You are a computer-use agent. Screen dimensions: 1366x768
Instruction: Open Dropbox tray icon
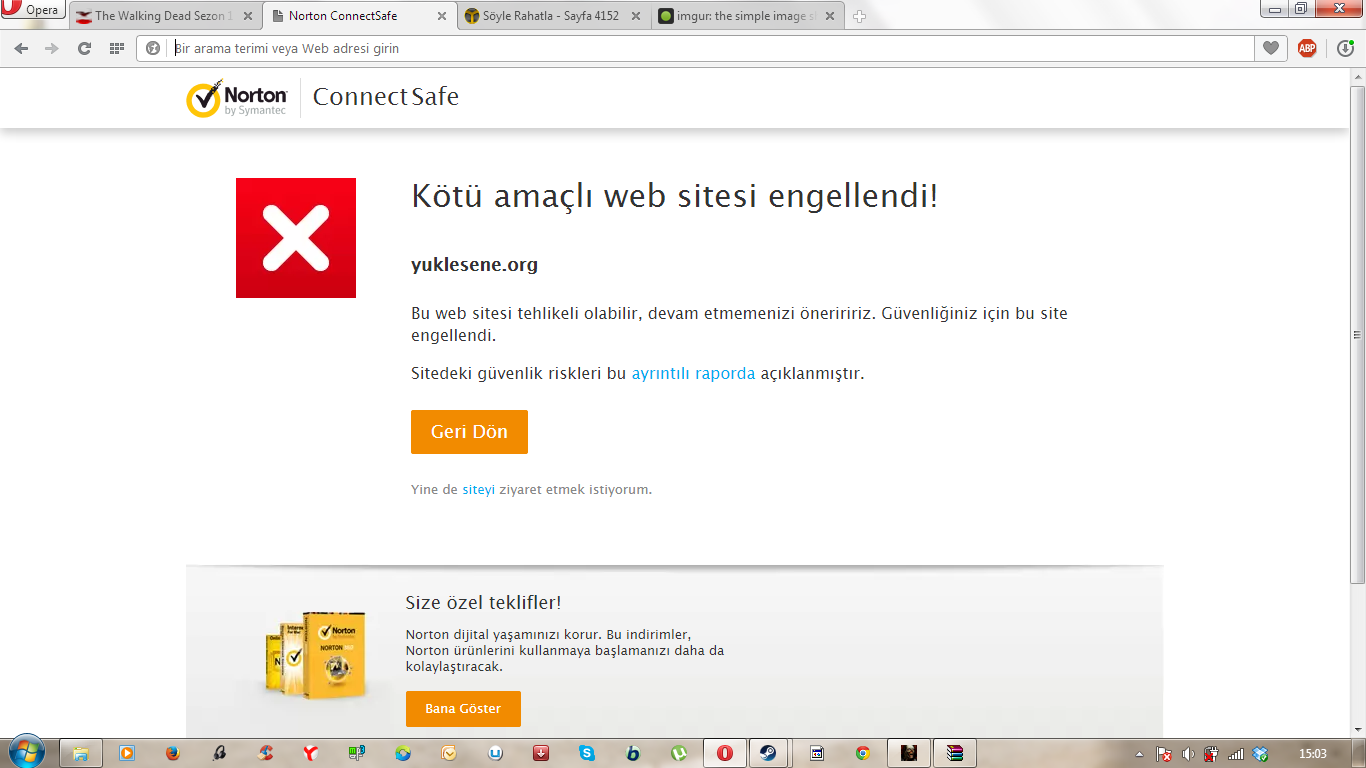(x=1260, y=754)
